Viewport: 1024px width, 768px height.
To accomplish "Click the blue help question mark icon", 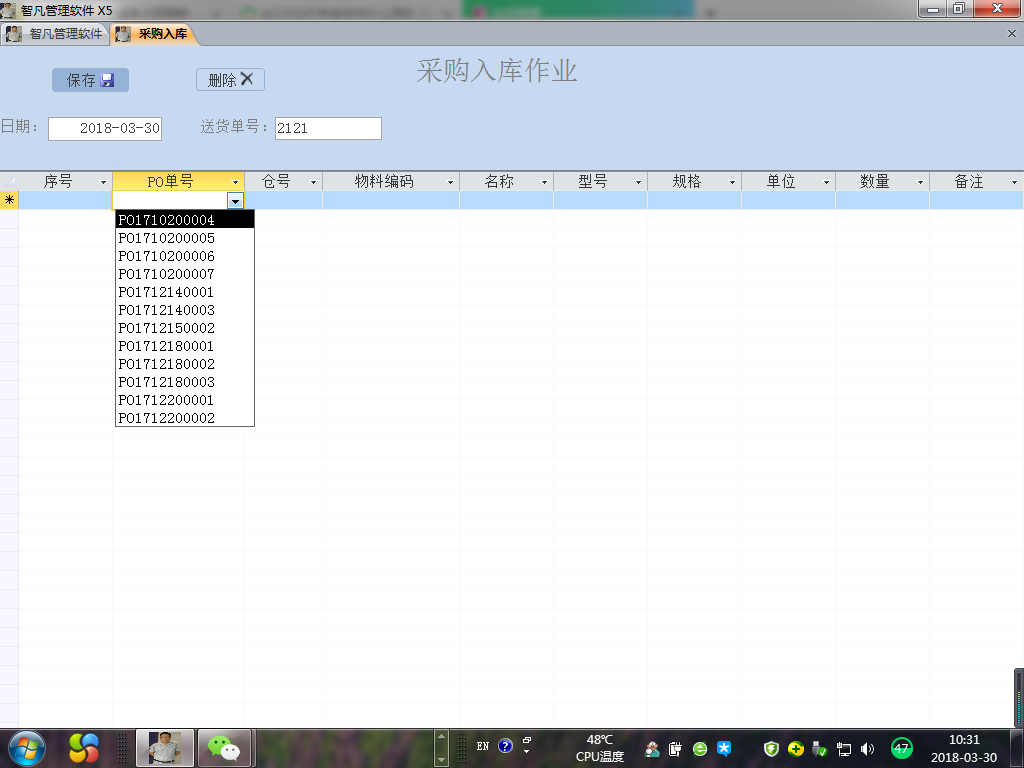I will (x=505, y=746).
